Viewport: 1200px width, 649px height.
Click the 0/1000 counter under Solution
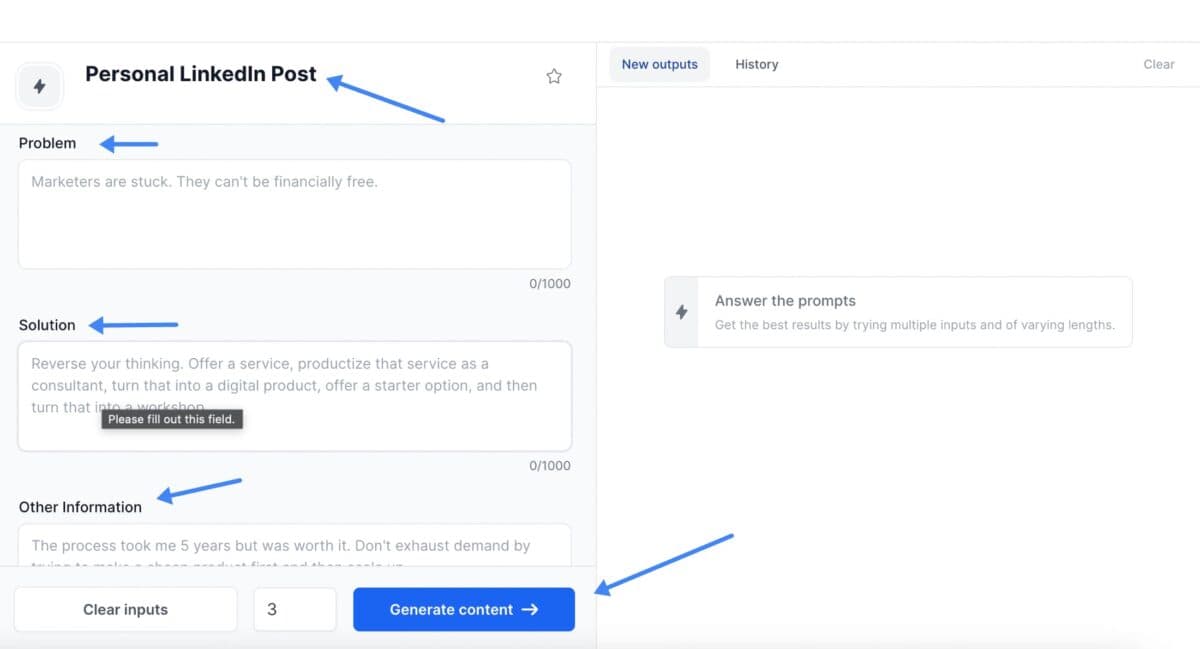pyautogui.click(x=549, y=466)
